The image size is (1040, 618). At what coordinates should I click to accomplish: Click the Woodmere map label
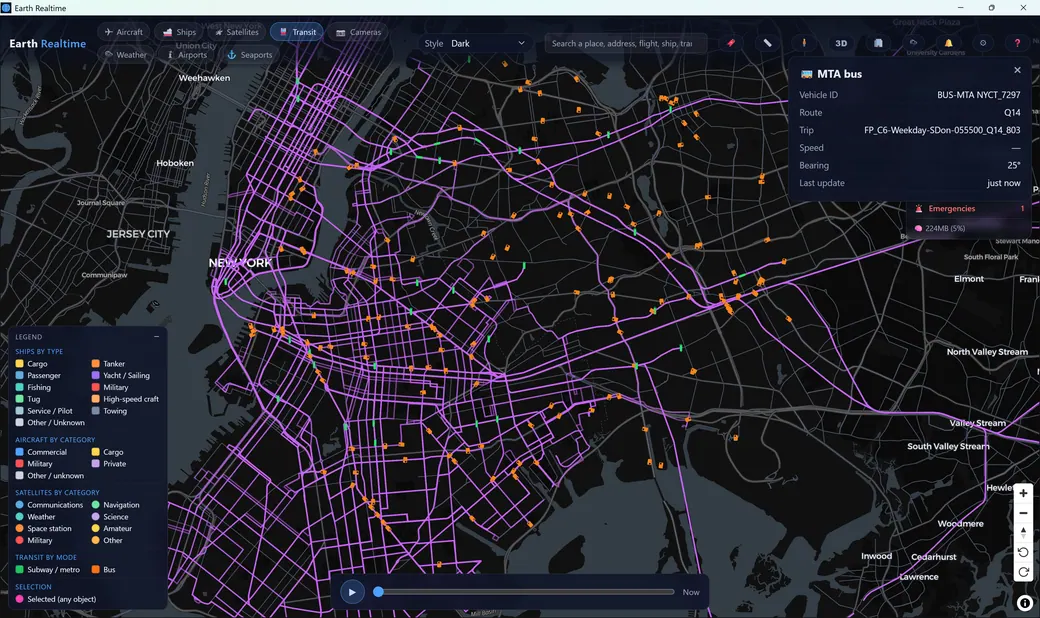point(960,524)
